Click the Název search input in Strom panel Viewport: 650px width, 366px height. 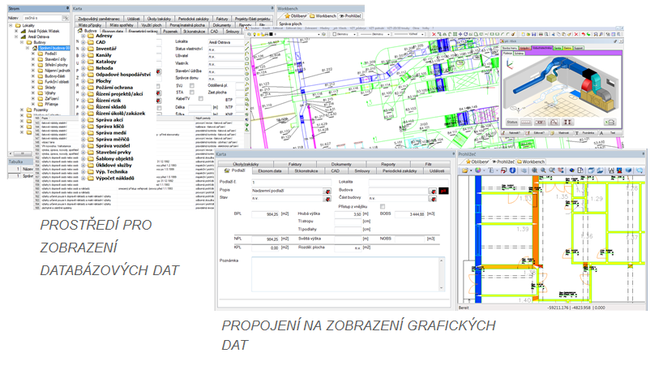42,18
